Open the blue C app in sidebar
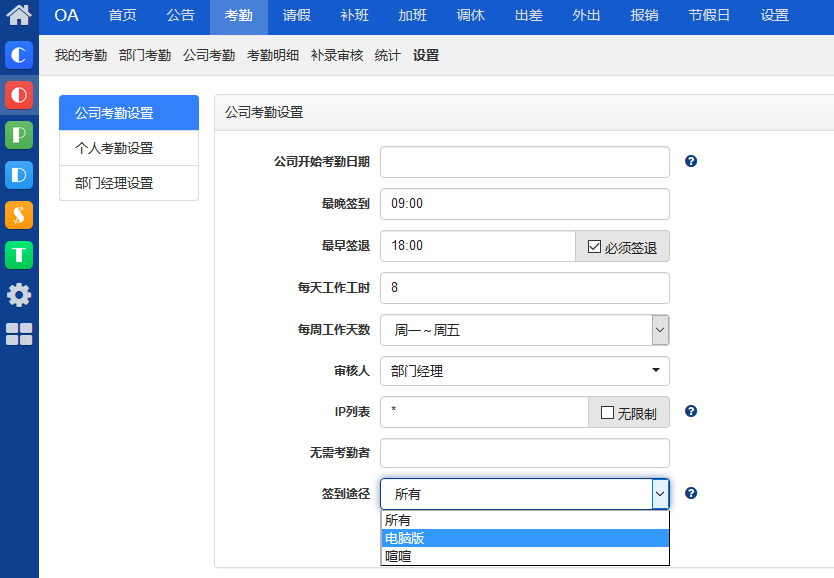The width and height of the screenshot is (834, 578). click(19, 55)
